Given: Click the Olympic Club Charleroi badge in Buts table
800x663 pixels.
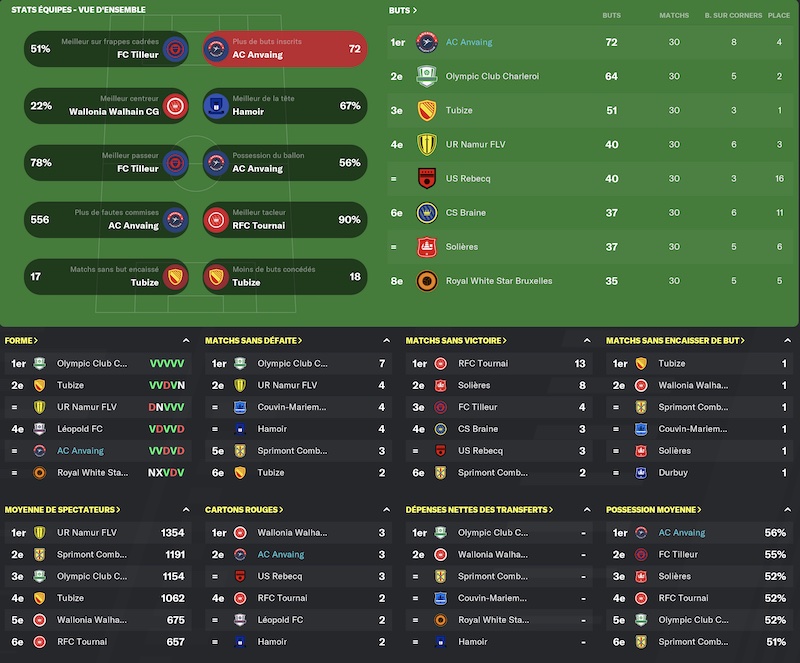Looking at the screenshot, I should [427, 77].
